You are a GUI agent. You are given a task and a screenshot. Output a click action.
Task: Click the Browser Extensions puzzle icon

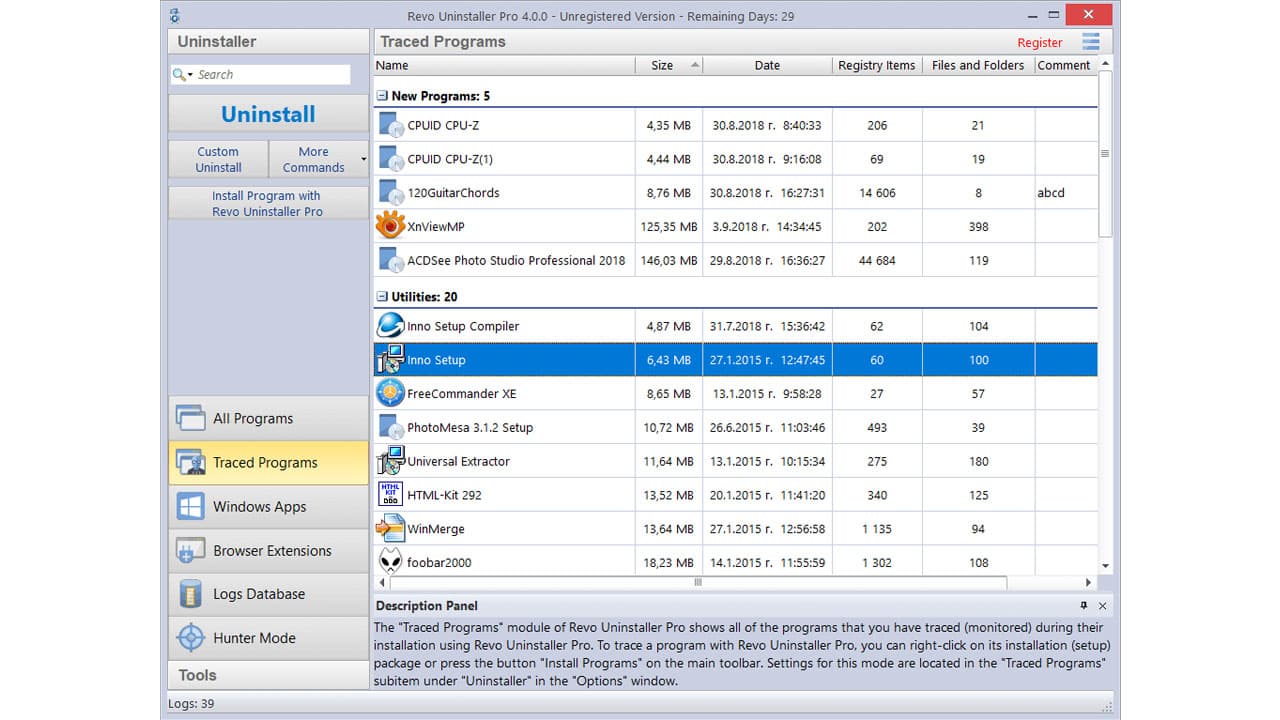click(x=191, y=550)
